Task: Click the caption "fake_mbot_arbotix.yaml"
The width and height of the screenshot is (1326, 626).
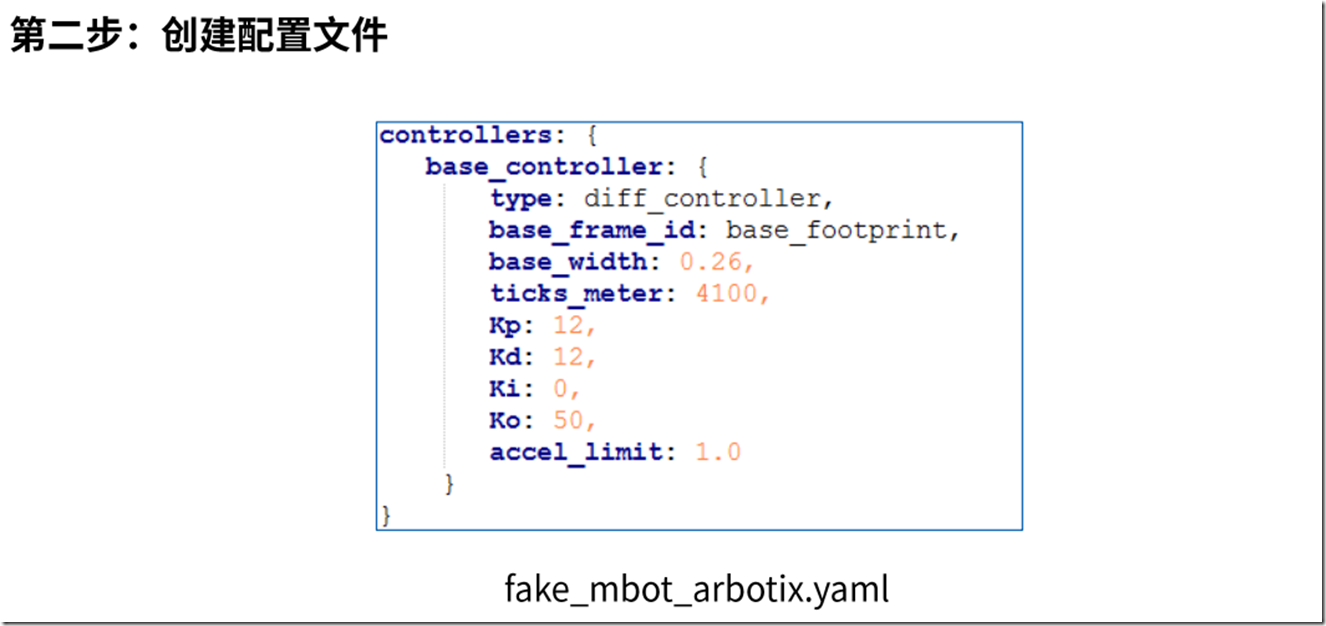Action: tap(696, 589)
